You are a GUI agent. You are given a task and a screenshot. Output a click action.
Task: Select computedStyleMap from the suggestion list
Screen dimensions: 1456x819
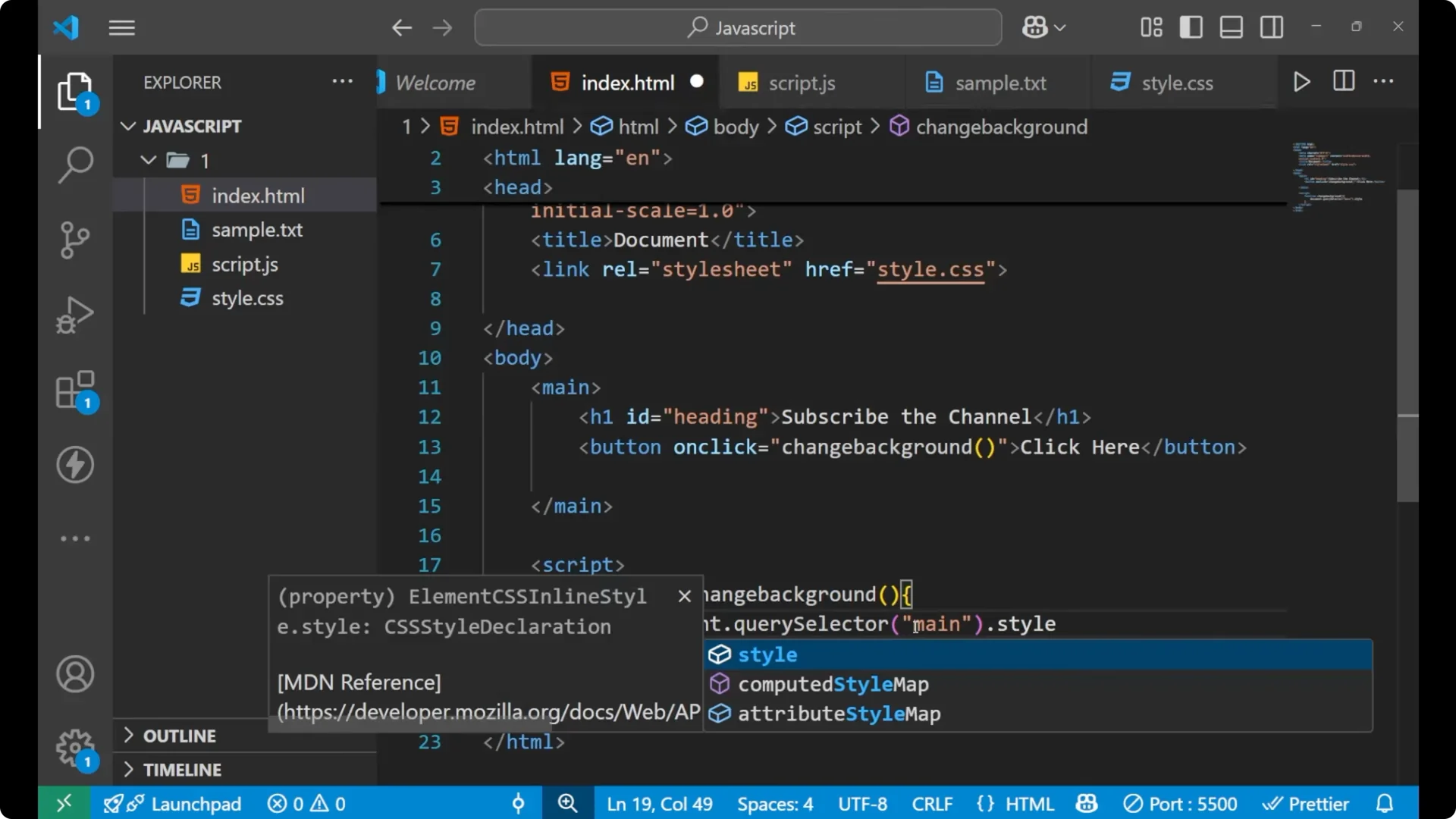tap(833, 683)
